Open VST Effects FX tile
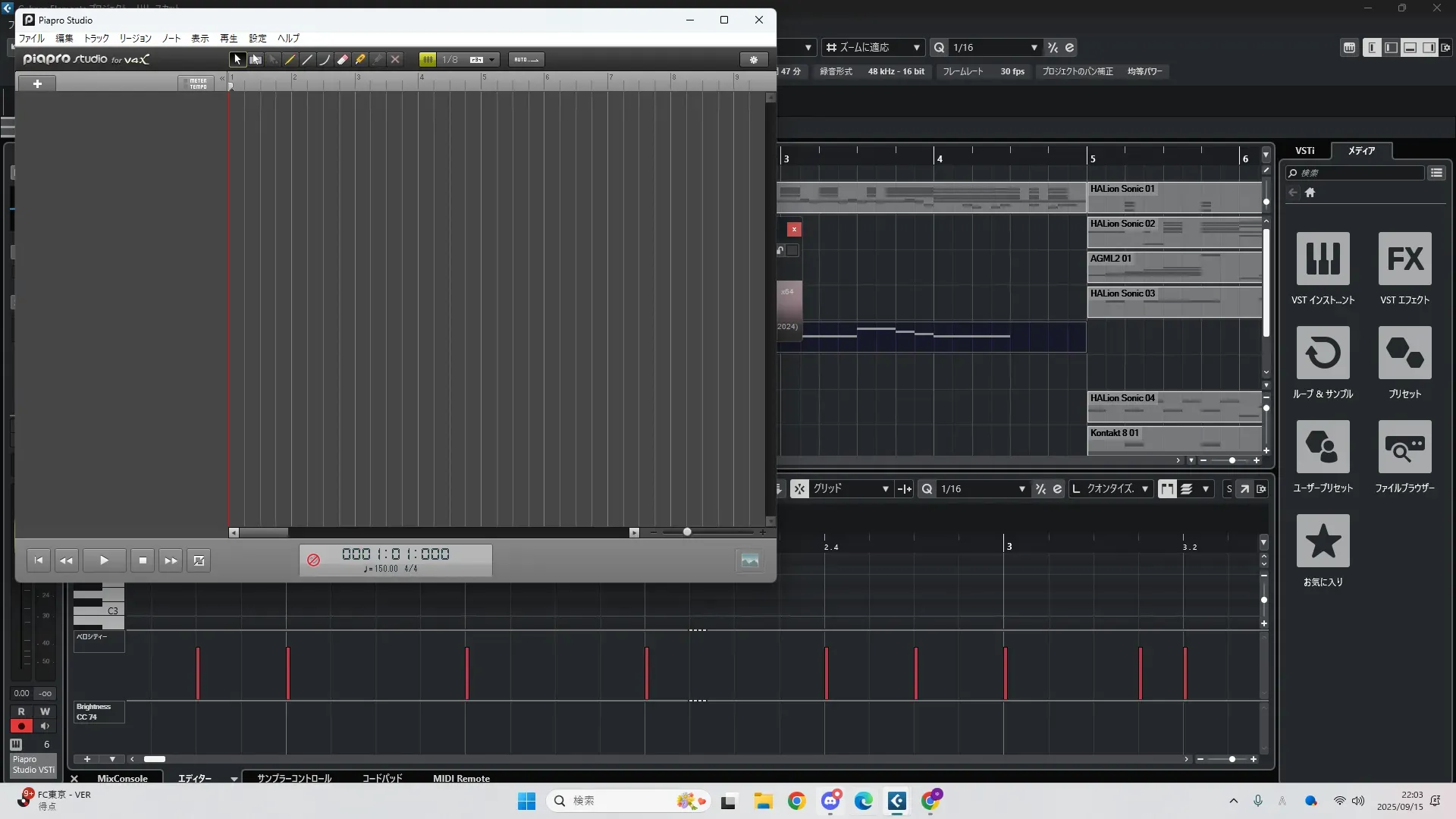This screenshot has width=1456, height=819. [x=1404, y=259]
